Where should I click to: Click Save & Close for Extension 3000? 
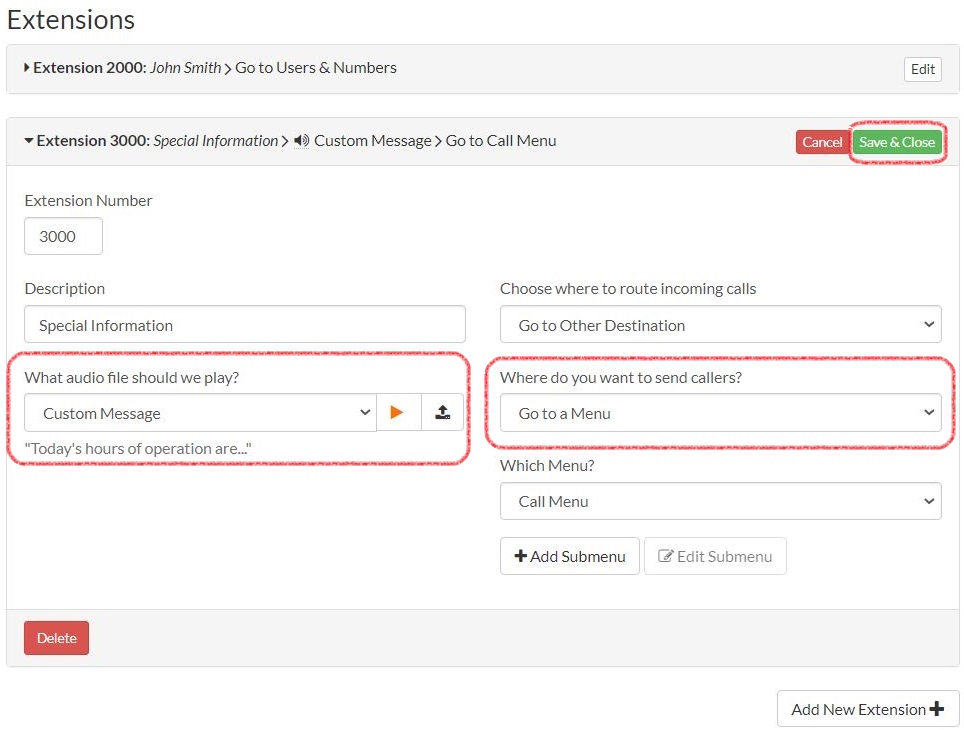pyautogui.click(x=897, y=142)
